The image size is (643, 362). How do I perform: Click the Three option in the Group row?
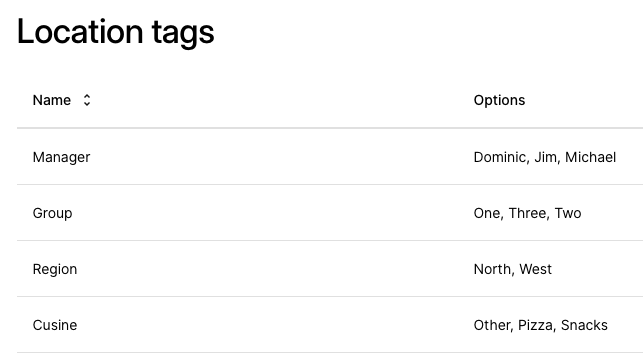(529, 213)
